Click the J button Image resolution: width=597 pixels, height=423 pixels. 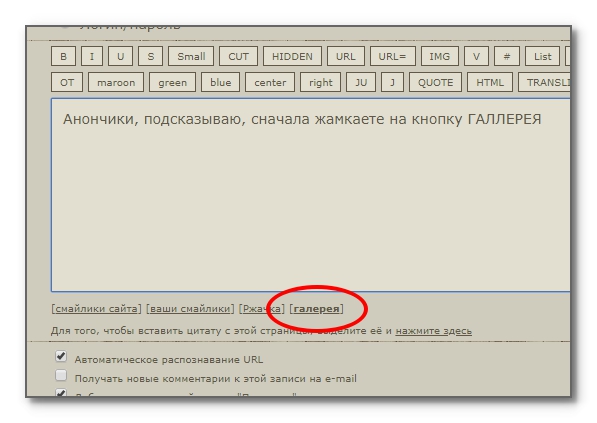coord(392,82)
